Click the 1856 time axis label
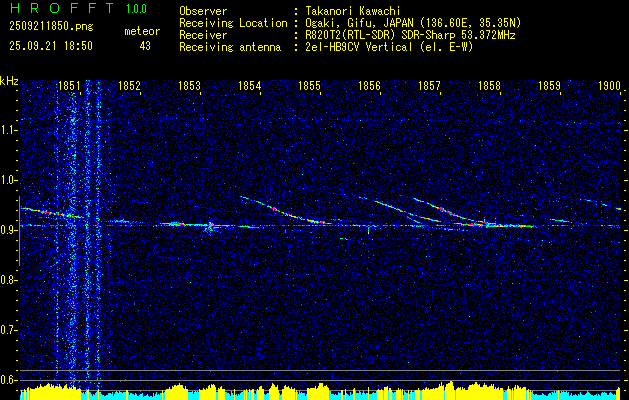Viewport: 629px width, 400px height. click(x=369, y=85)
